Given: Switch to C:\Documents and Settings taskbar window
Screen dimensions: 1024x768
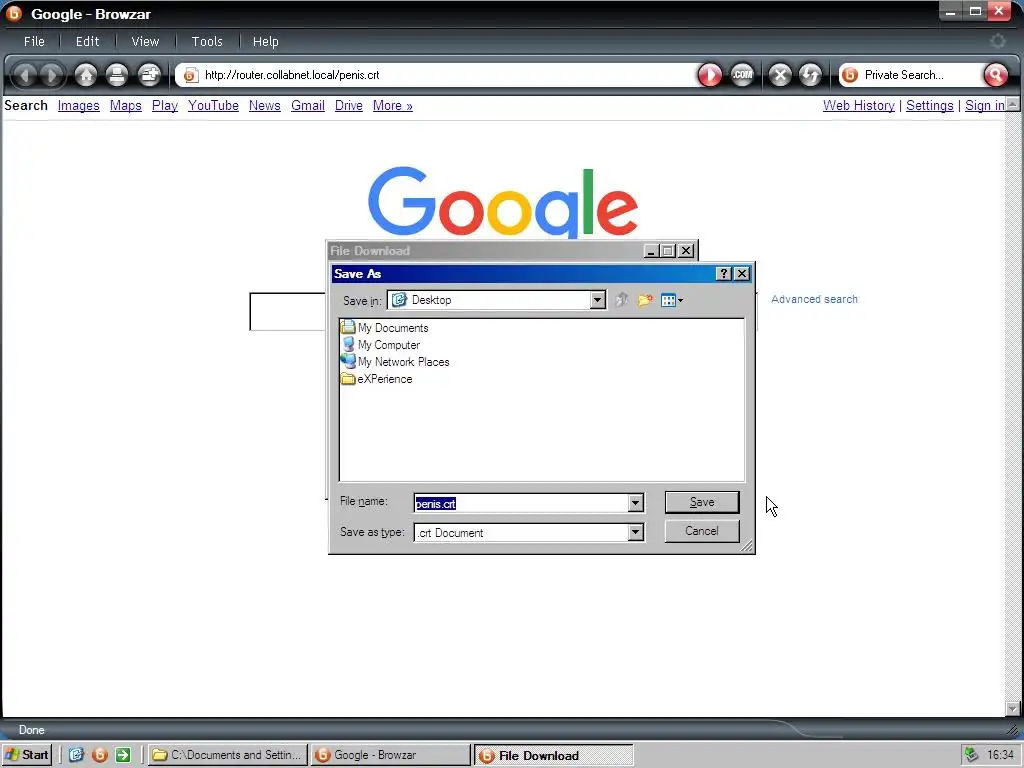Looking at the screenshot, I should pyautogui.click(x=227, y=755).
